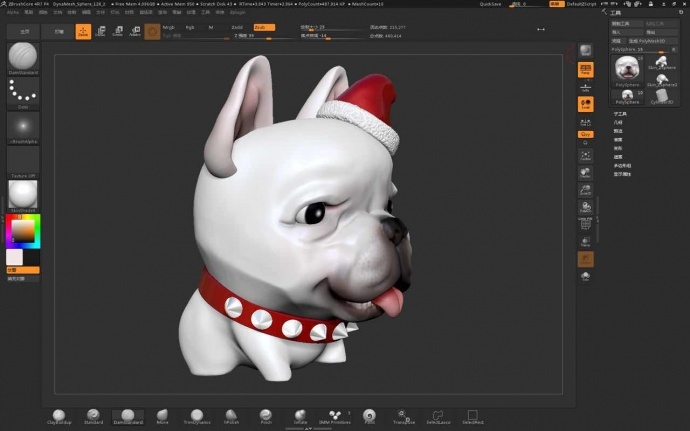Viewport: 690px width, 431px height.
Task: Open current brush thumbnail DamStandard
Action: [23, 59]
